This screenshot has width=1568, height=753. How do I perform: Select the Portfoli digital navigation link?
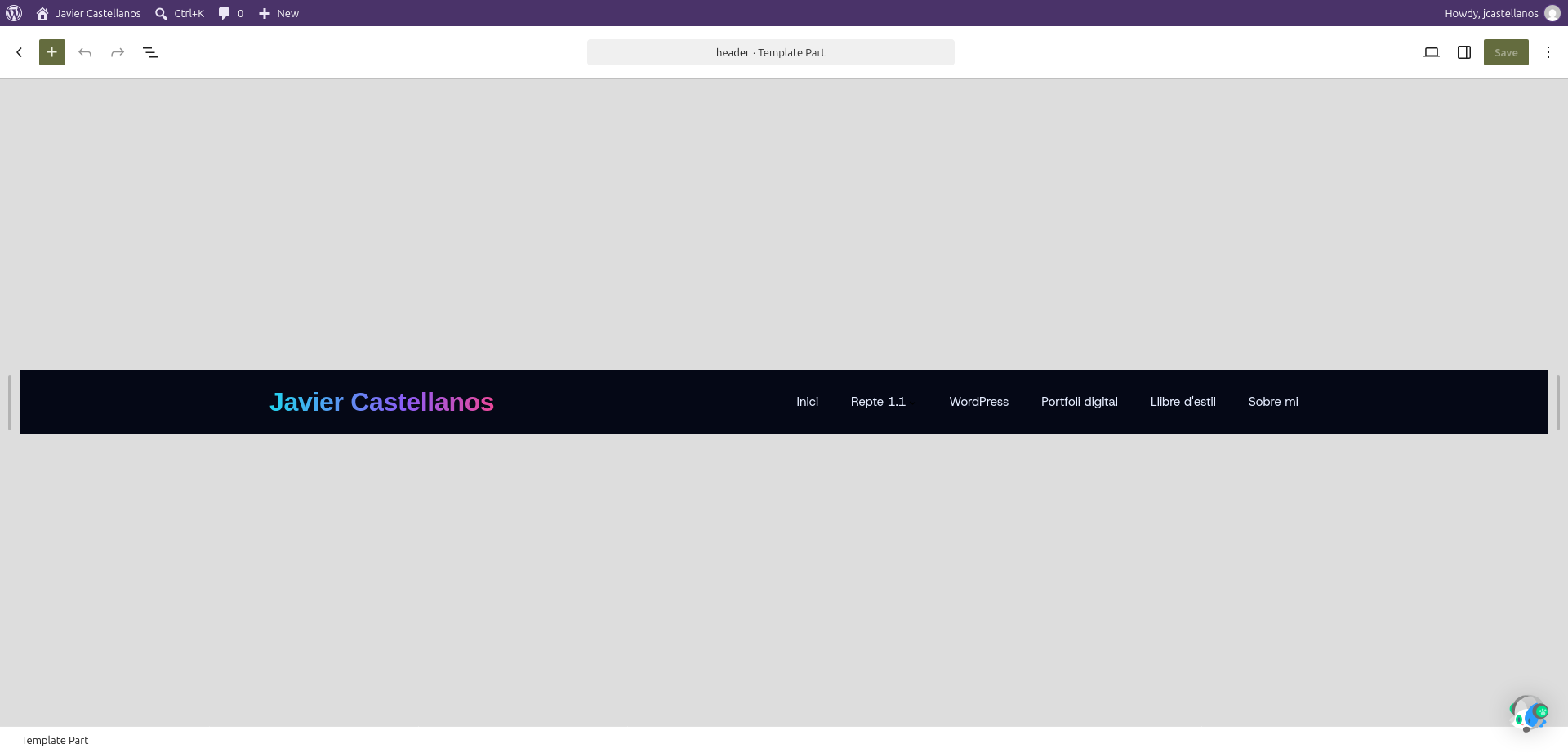click(1079, 402)
